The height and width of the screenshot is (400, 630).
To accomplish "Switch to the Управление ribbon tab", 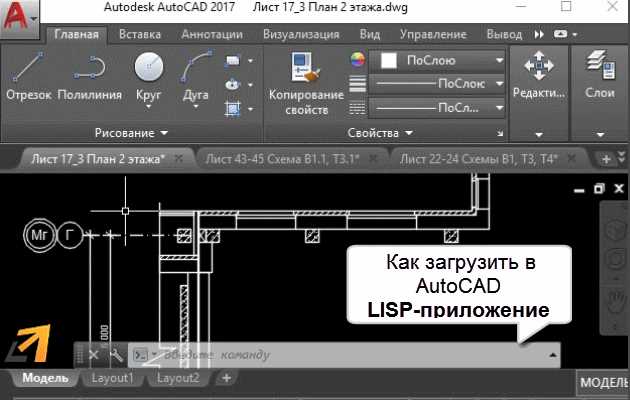I will coord(433,35).
